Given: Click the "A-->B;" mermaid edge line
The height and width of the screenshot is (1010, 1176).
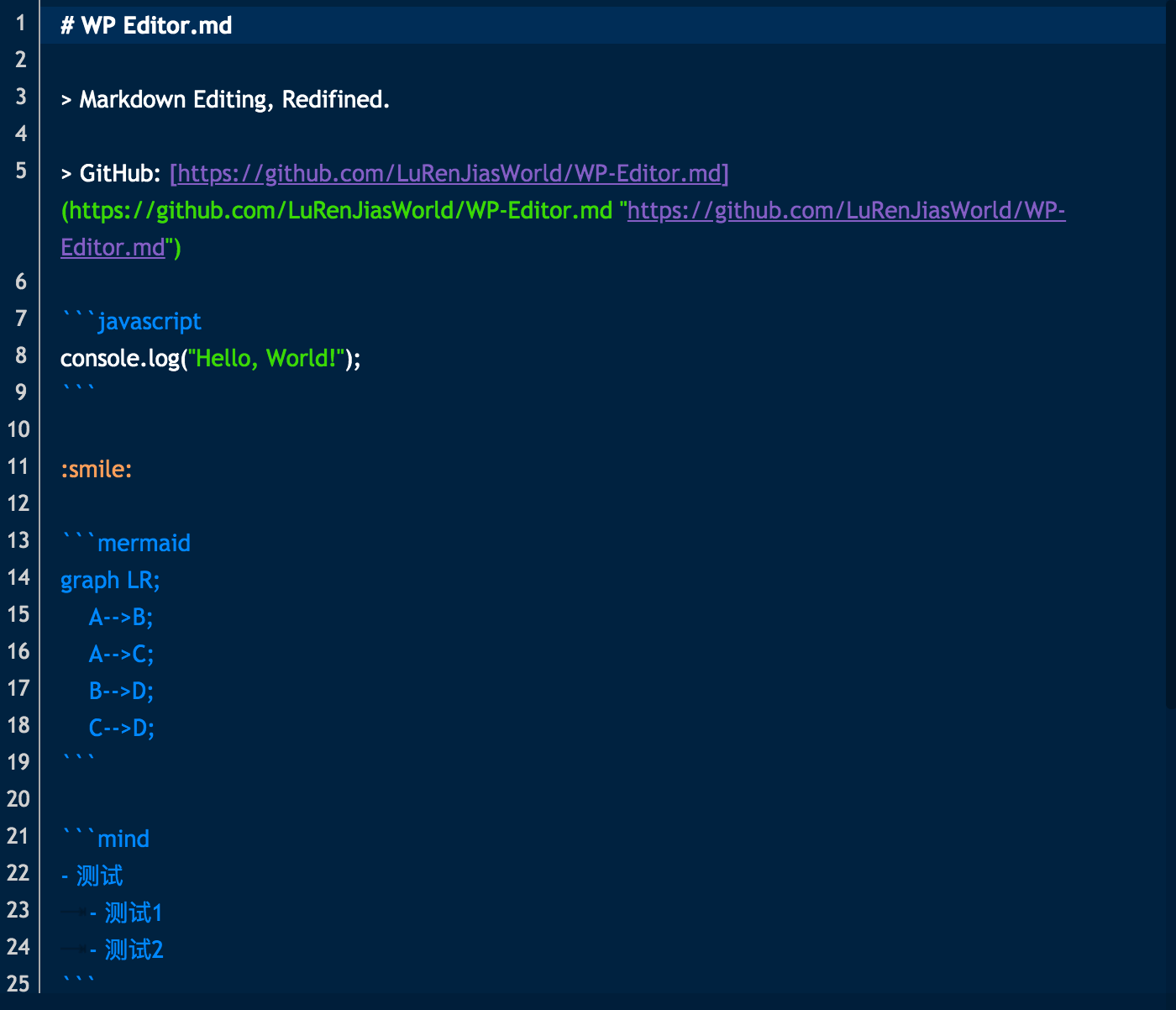Looking at the screenshot, I should pyautogui.click(x=122, y=617).
